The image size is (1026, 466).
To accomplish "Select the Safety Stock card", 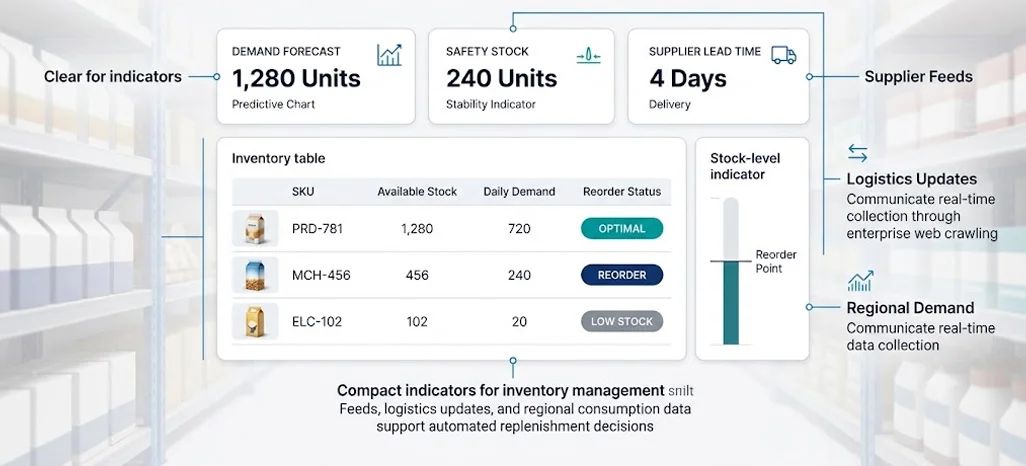I will tap(521, 76).
